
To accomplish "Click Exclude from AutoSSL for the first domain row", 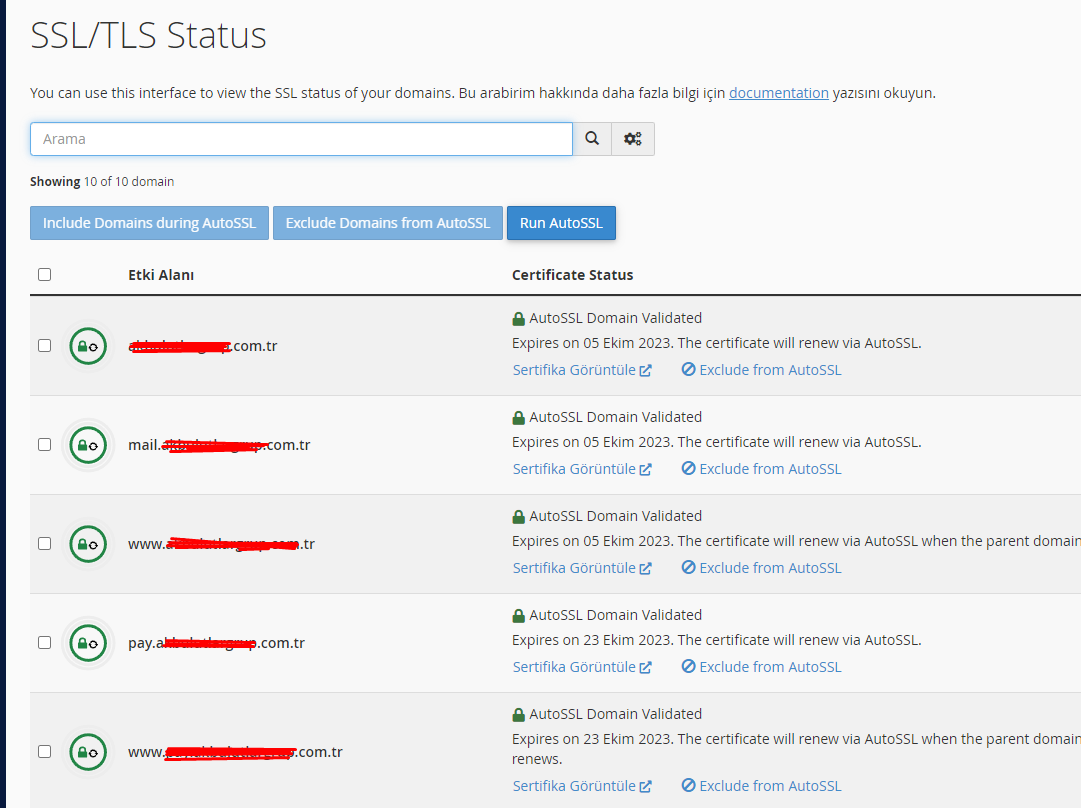I will pos(761,370).
